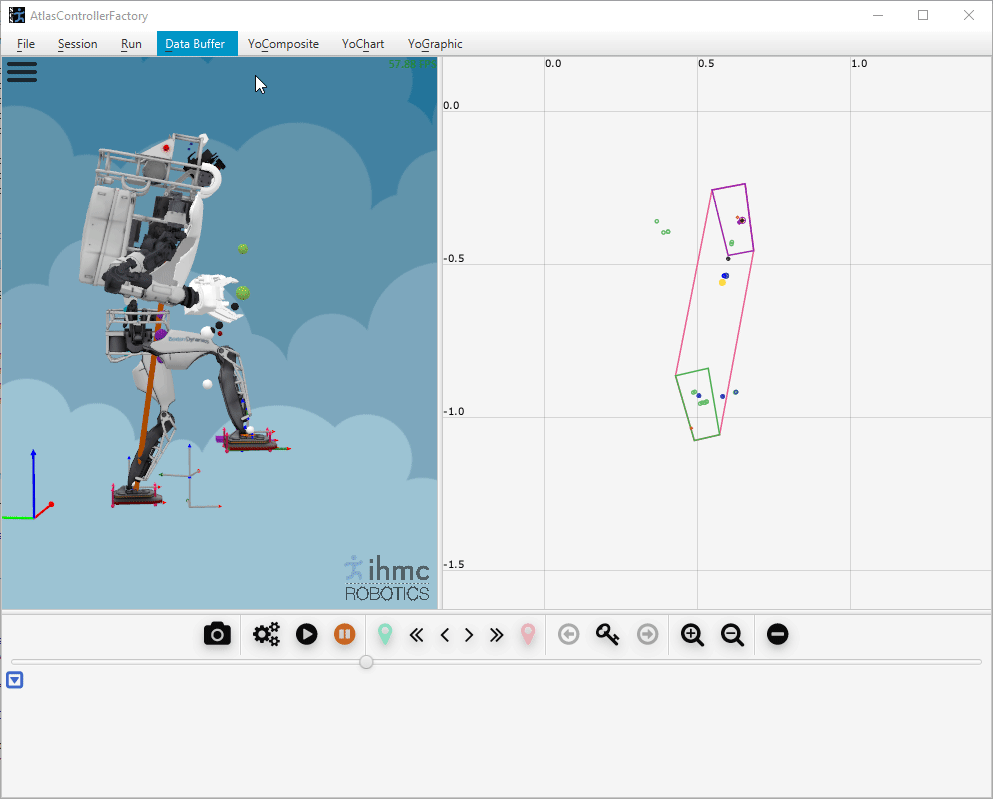Open the YoGraphic menu
Screen dimensions: 993x799
(x=435, y=44)
